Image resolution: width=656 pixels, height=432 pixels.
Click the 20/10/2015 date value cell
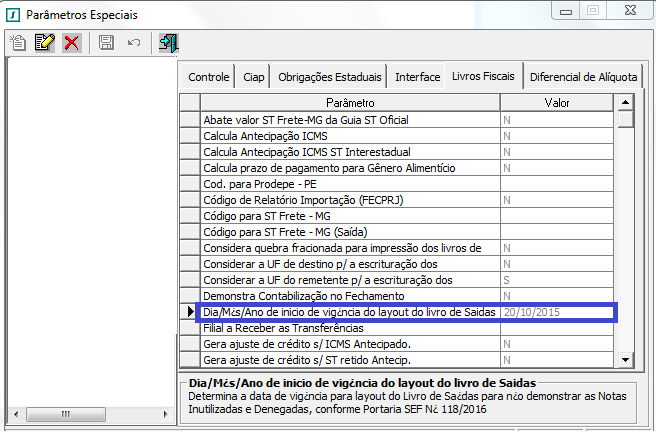pyautogui.click(x=557, y=312)
